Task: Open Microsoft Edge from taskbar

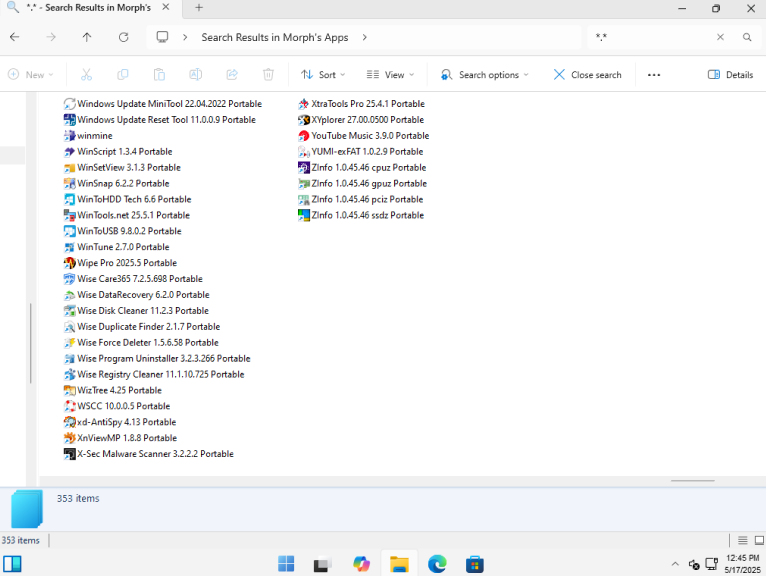Action: pos(437,564)
